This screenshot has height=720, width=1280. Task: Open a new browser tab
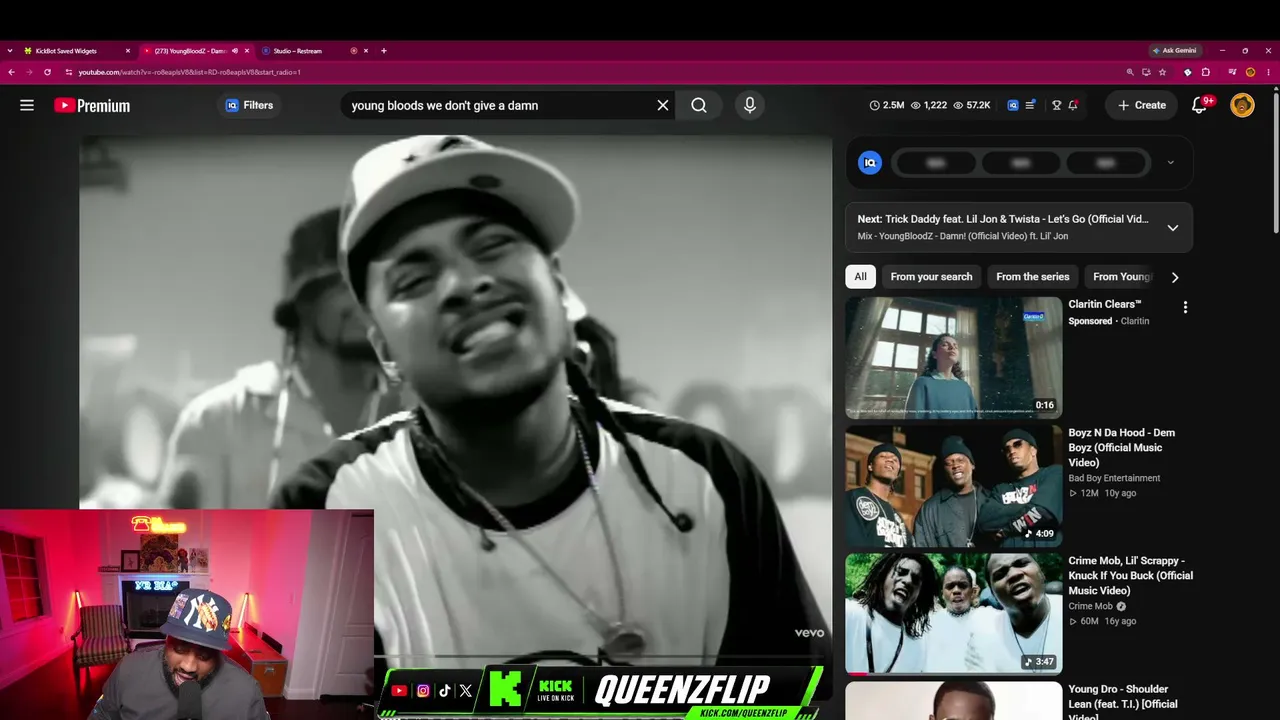(384, 51)
